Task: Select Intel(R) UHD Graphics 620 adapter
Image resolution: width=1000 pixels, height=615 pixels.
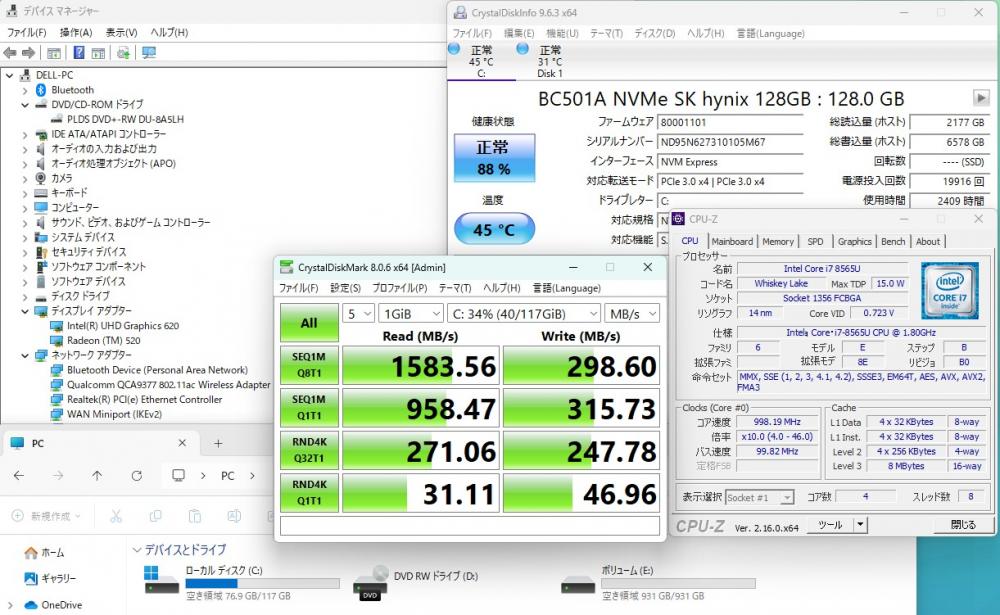Action: [122, 325]
